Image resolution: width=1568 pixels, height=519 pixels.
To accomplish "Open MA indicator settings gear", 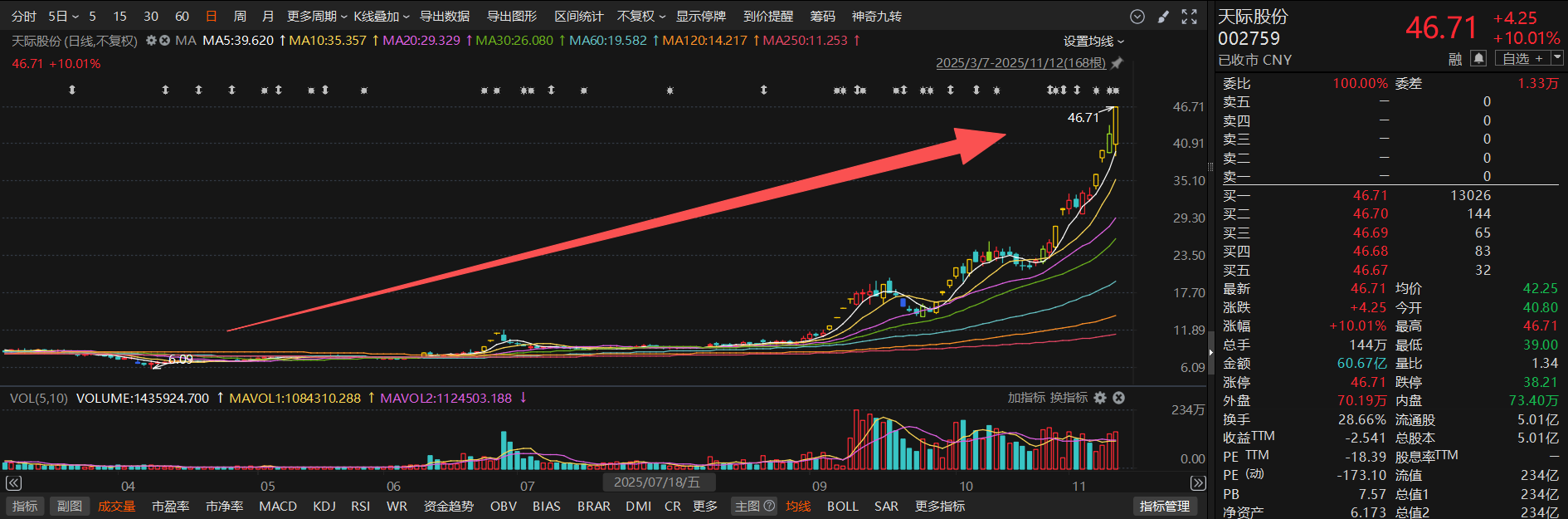I will click(x=152, y=40).
